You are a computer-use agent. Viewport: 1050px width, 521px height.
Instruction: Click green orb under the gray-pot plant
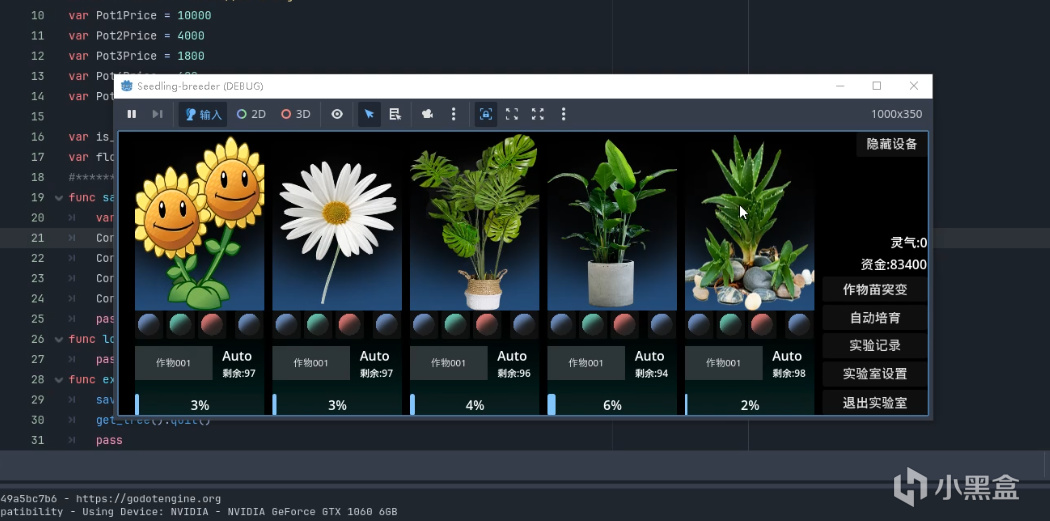pyautogui.click(x=593, y=325)
